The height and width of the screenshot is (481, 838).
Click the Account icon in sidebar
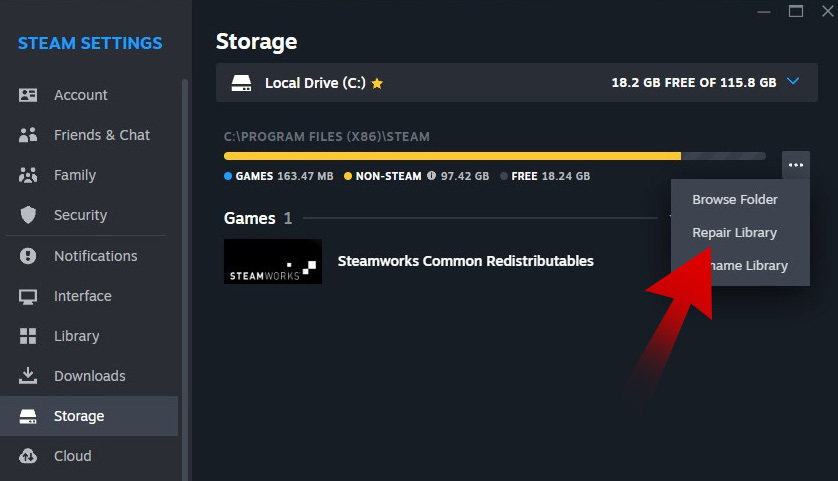[28, 95]
